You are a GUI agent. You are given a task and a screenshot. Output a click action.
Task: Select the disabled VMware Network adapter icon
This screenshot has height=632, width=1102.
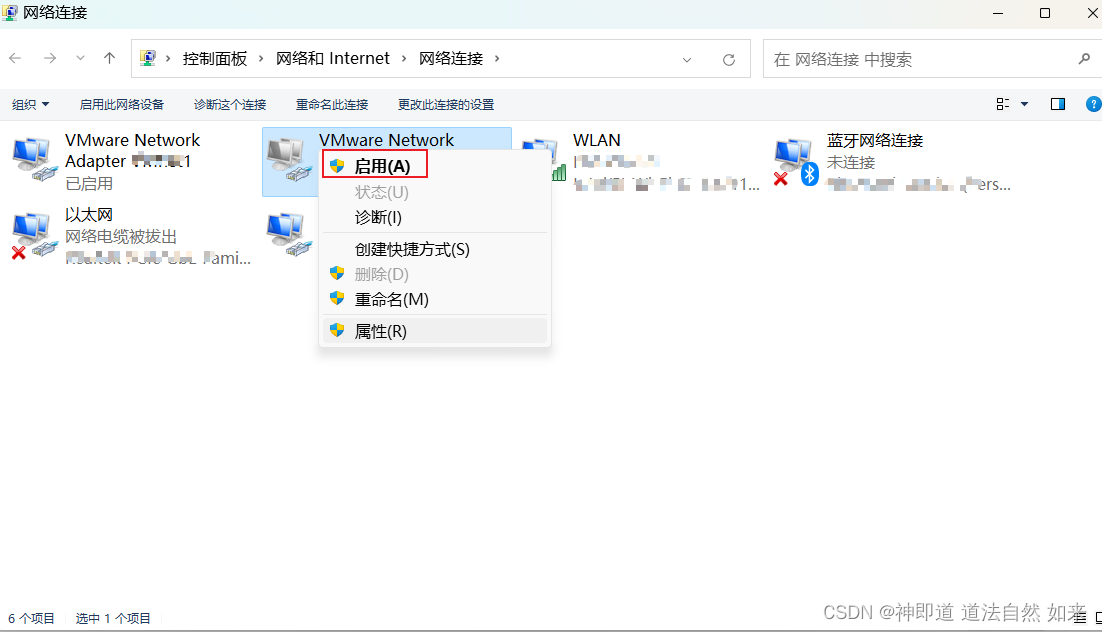click(x=289, y=160)
